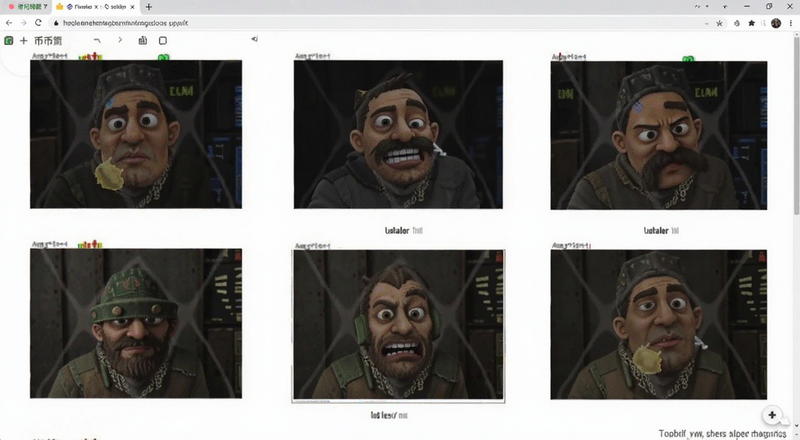The height and width of the screenshot is (440, 800).
Task: Click the undo-style arrow in page toolbar
Action: click(97, 40)
